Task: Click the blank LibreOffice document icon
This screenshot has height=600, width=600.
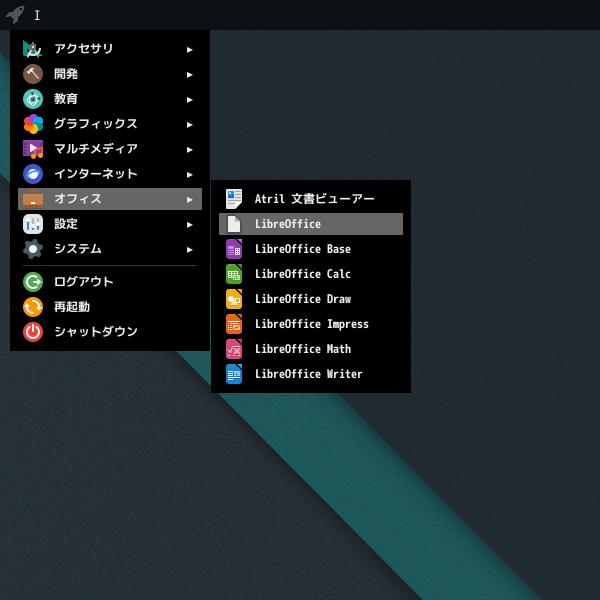Action: pos(234,224)
